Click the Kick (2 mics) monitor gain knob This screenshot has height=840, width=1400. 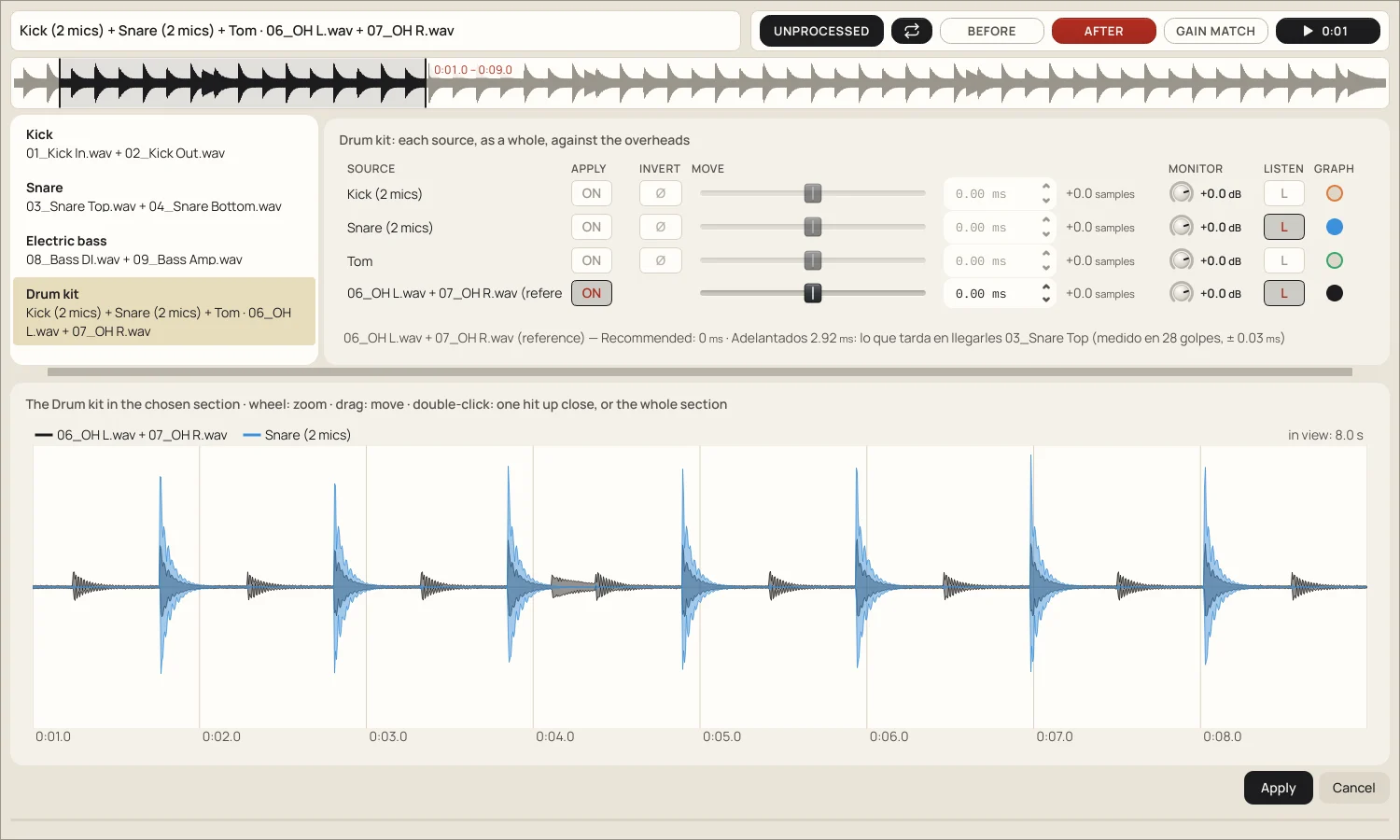(1182, 193)
